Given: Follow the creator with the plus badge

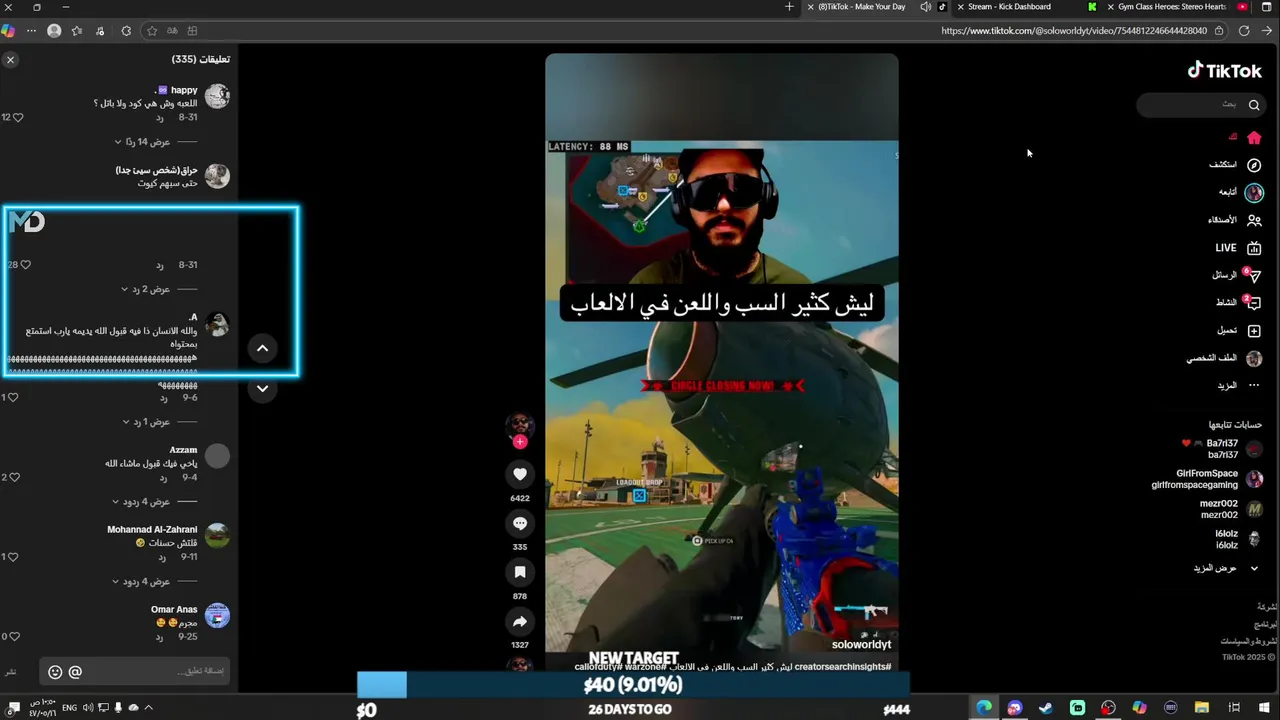Looking at the screenshot, I should click(520, 442).
